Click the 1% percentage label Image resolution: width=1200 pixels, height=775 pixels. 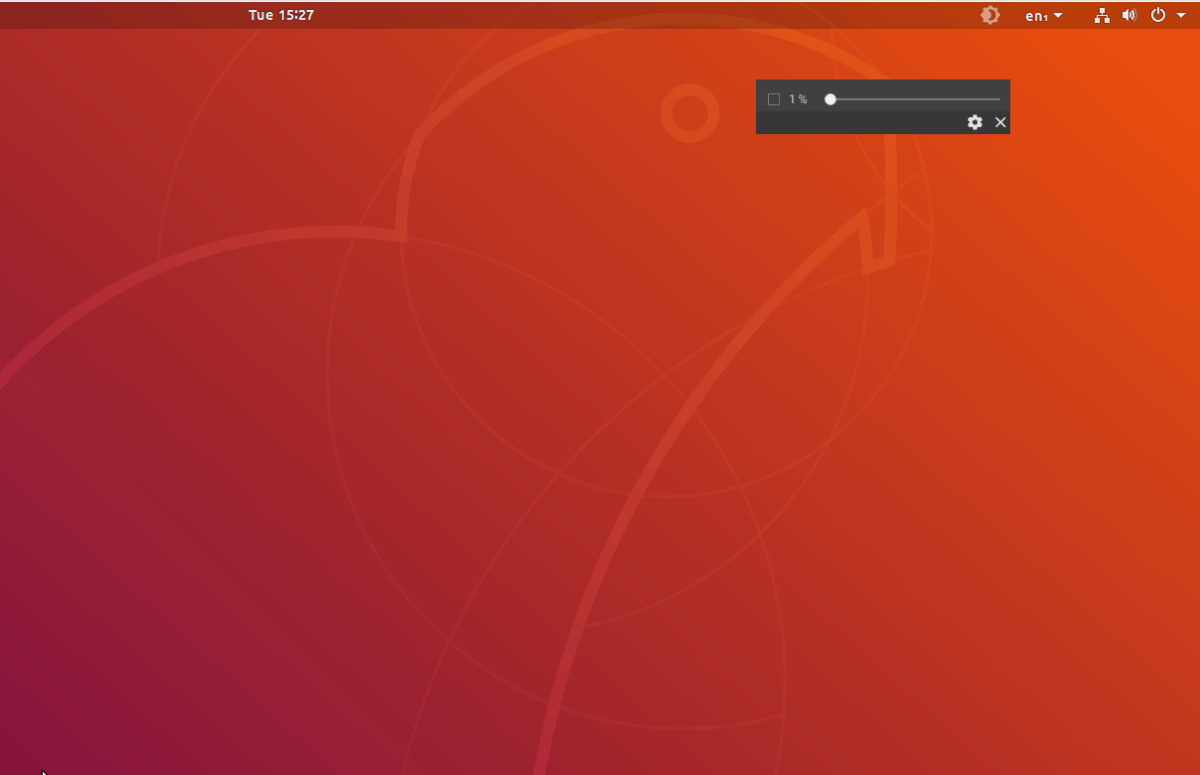(797, 98)
